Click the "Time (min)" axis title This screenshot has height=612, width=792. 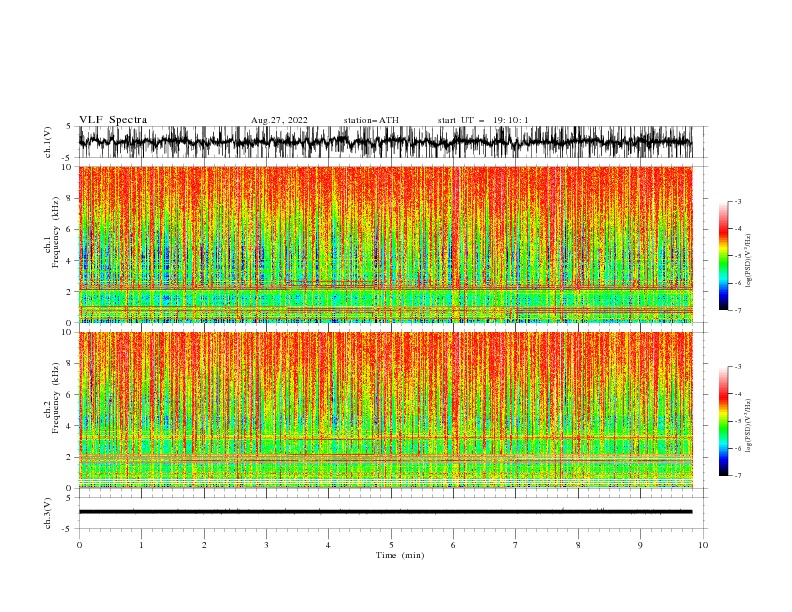click(400, 555)
